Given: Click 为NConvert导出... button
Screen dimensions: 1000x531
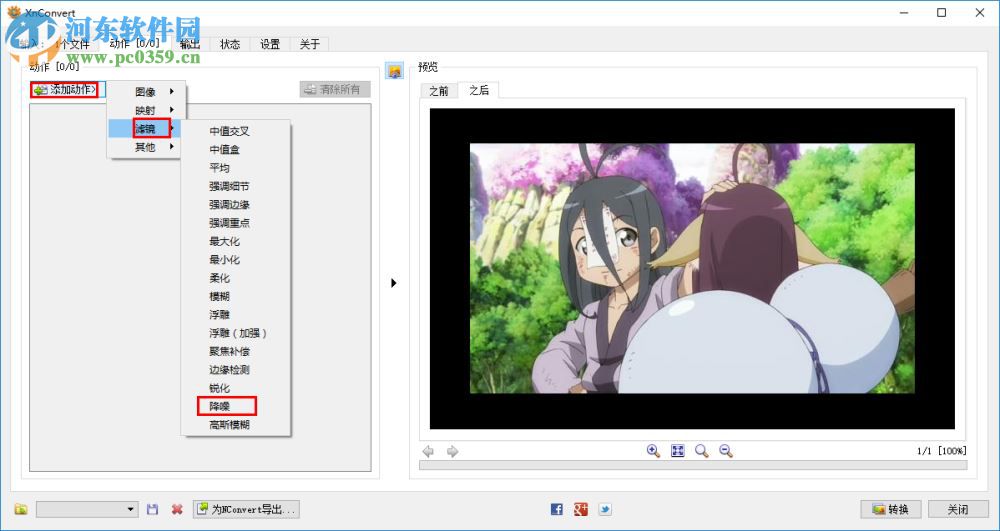Looking at the screenshot, I should (x=246, y=509).
